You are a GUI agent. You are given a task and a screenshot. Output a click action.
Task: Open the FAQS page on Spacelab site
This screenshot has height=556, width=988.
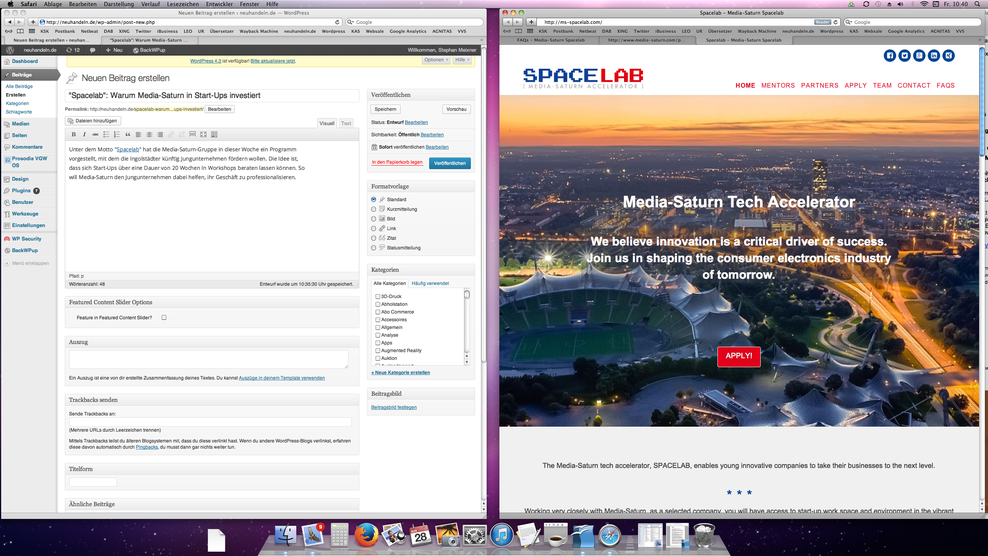click(x=945, y=85)
